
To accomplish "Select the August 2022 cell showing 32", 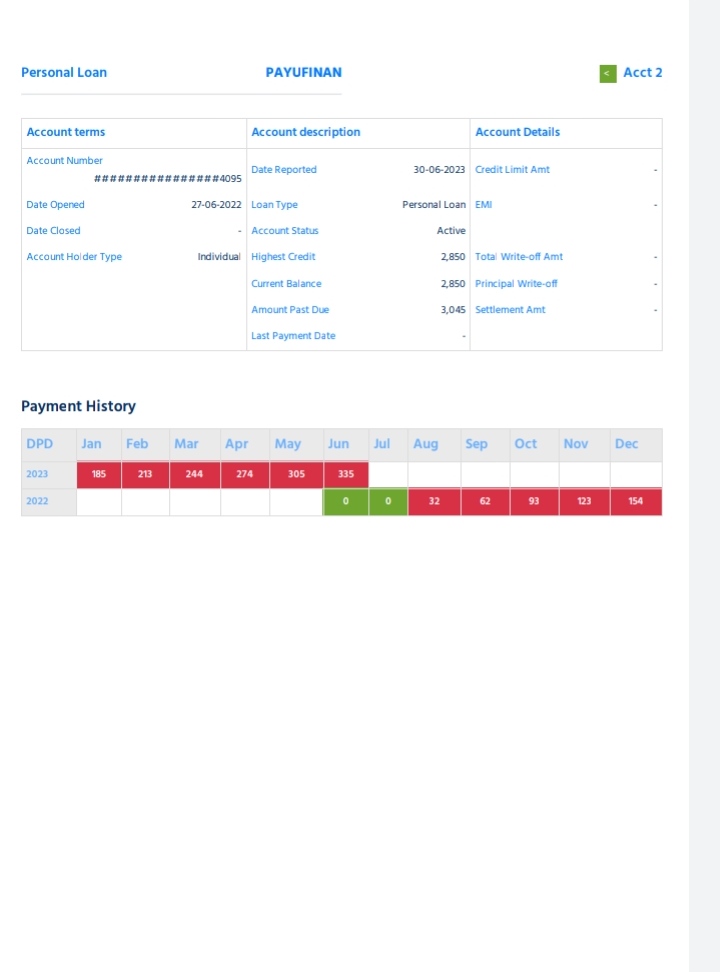I will (434, 502).
